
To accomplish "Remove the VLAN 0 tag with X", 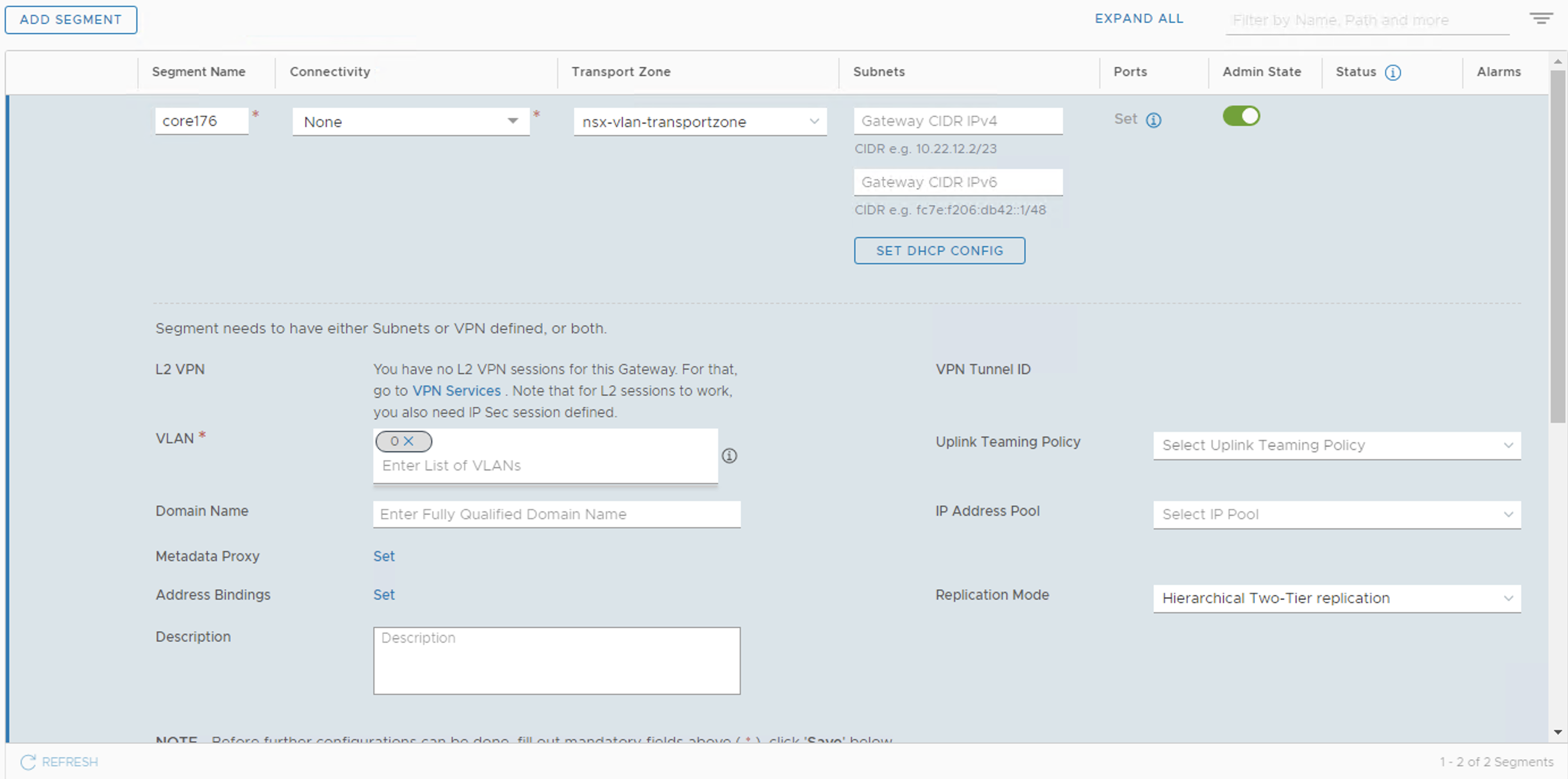I will [x=409, y=441].
